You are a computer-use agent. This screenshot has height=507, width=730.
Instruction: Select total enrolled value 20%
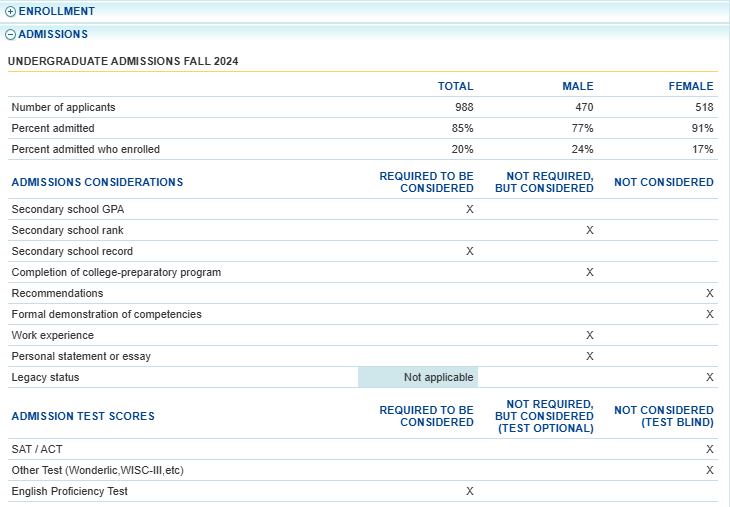(462, 149)
